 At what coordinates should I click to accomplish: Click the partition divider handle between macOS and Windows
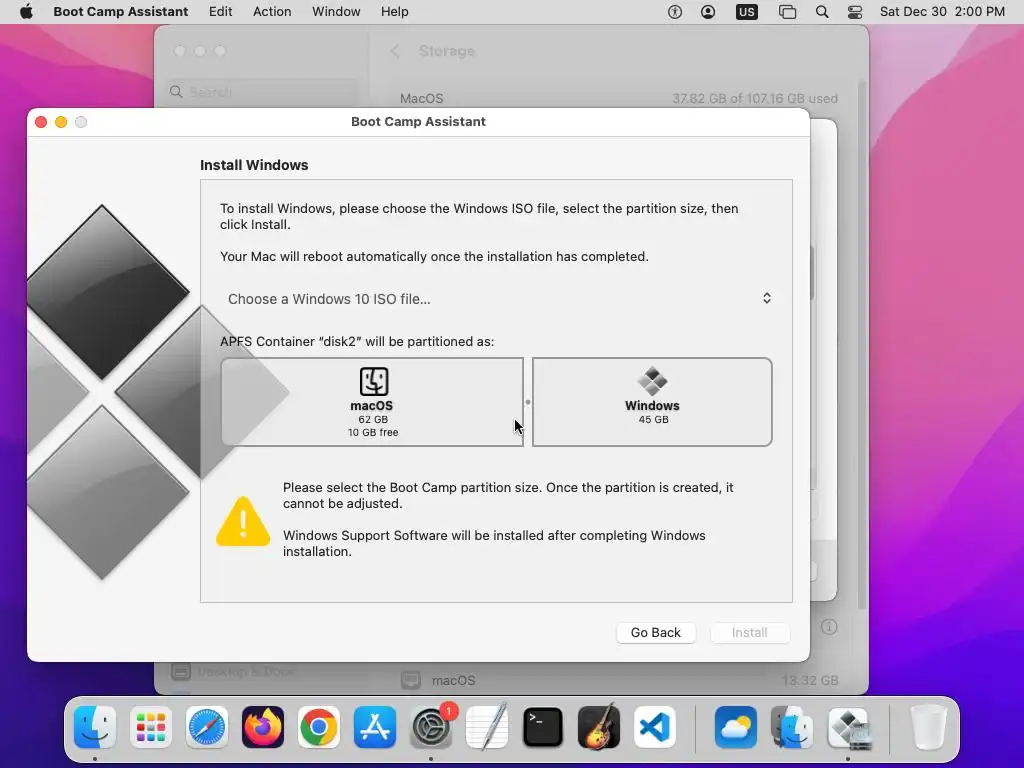tap(528, 402)
